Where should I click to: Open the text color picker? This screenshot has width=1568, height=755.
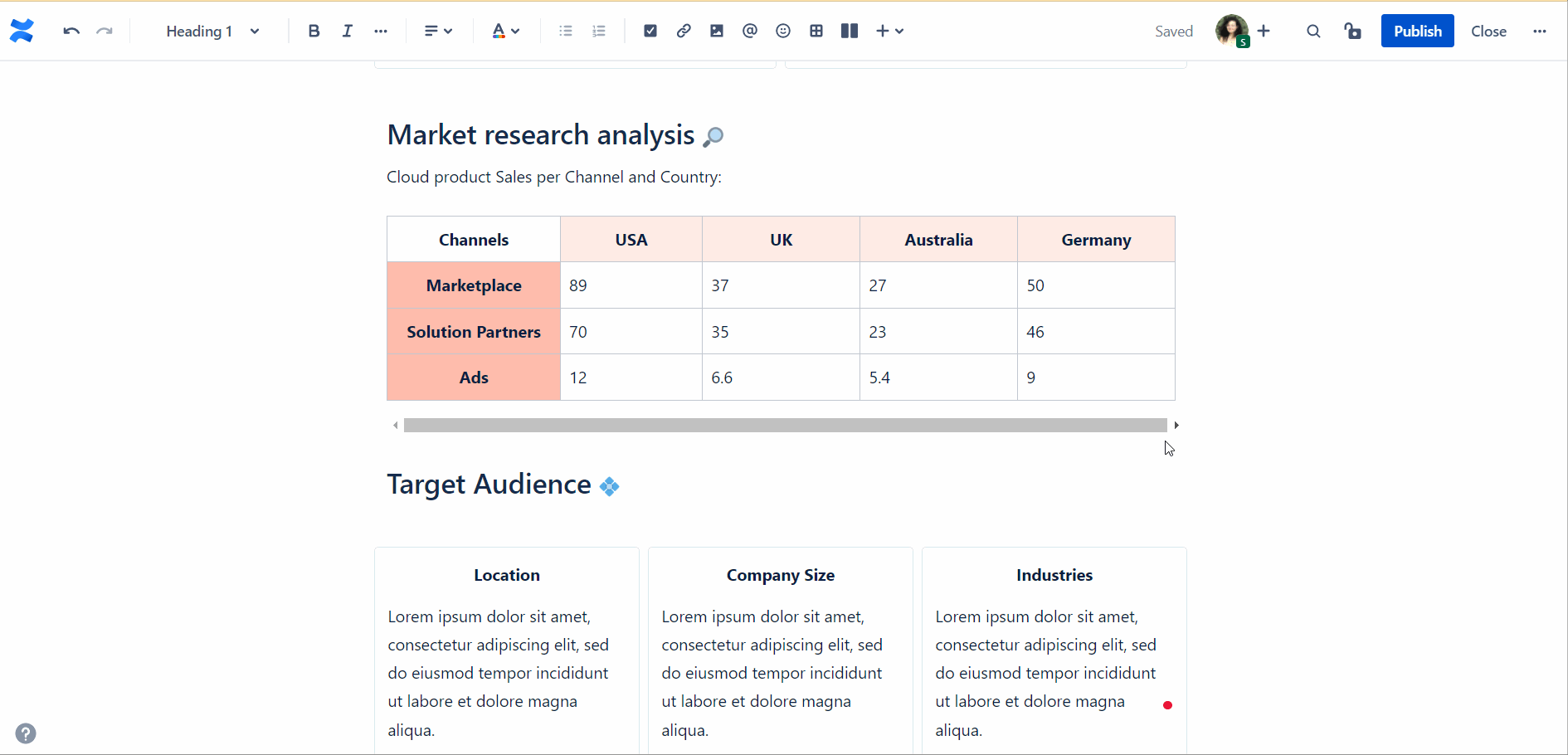pos(505,32)
